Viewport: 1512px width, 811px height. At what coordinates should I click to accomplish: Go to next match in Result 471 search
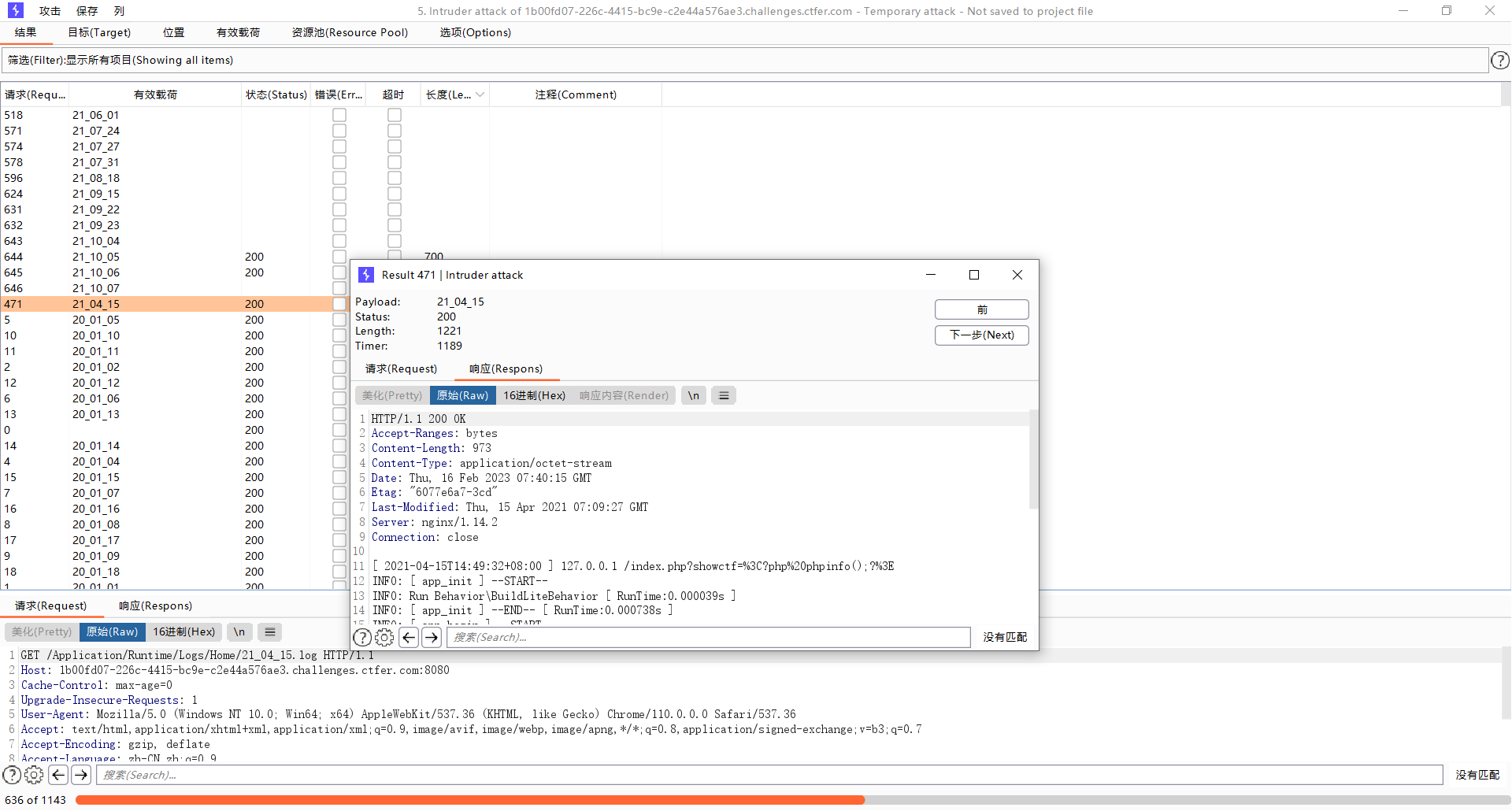pos(432,637)
